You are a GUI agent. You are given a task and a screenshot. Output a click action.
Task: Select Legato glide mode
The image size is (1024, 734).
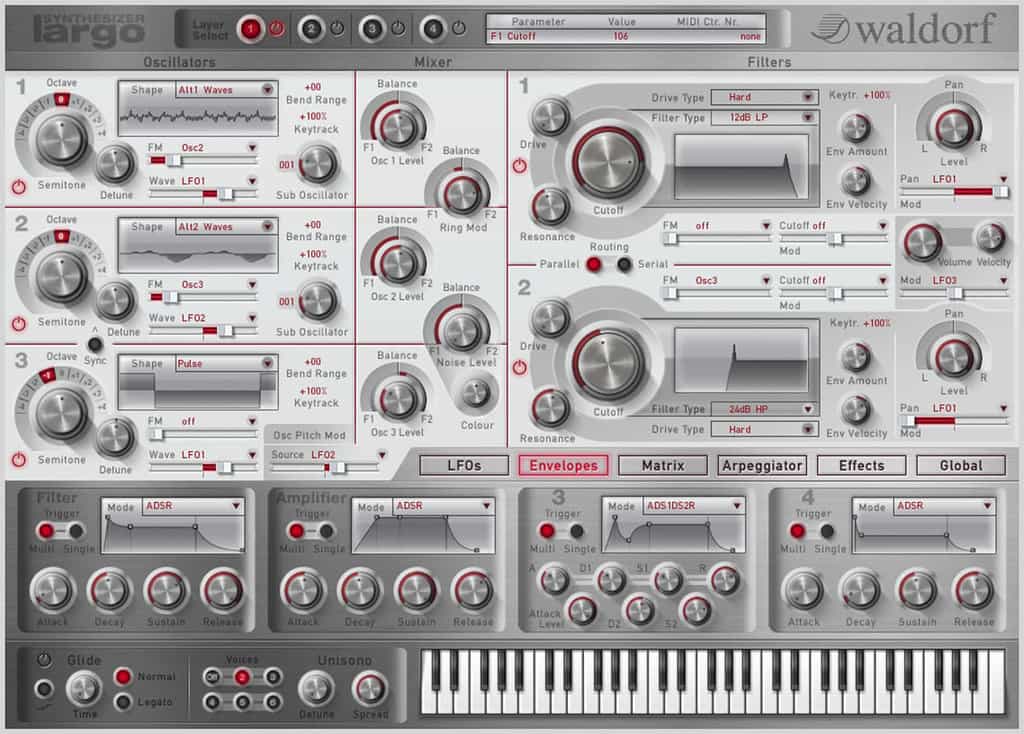(122, 703)
